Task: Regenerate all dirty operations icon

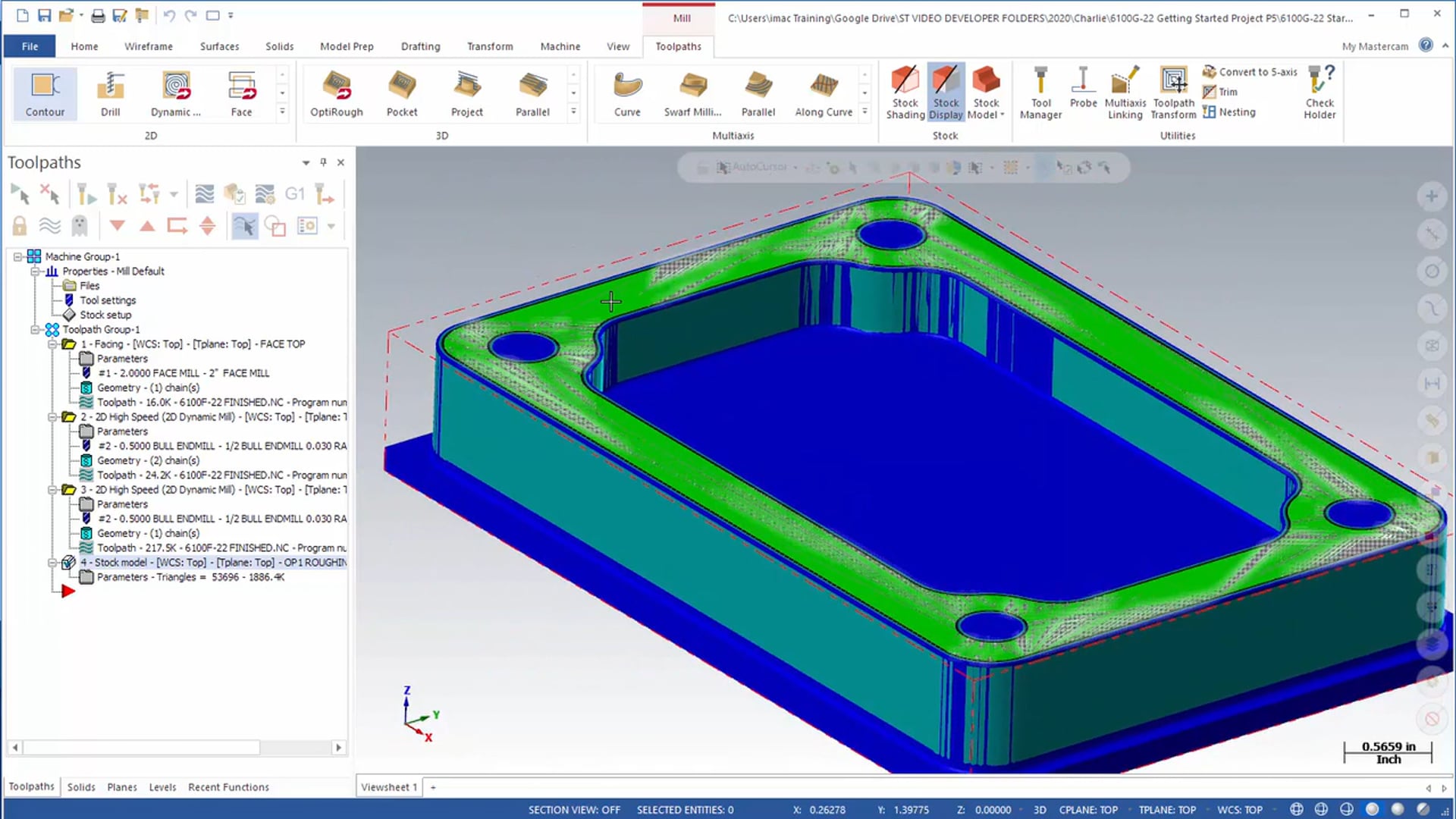Action: pos(117,195)
